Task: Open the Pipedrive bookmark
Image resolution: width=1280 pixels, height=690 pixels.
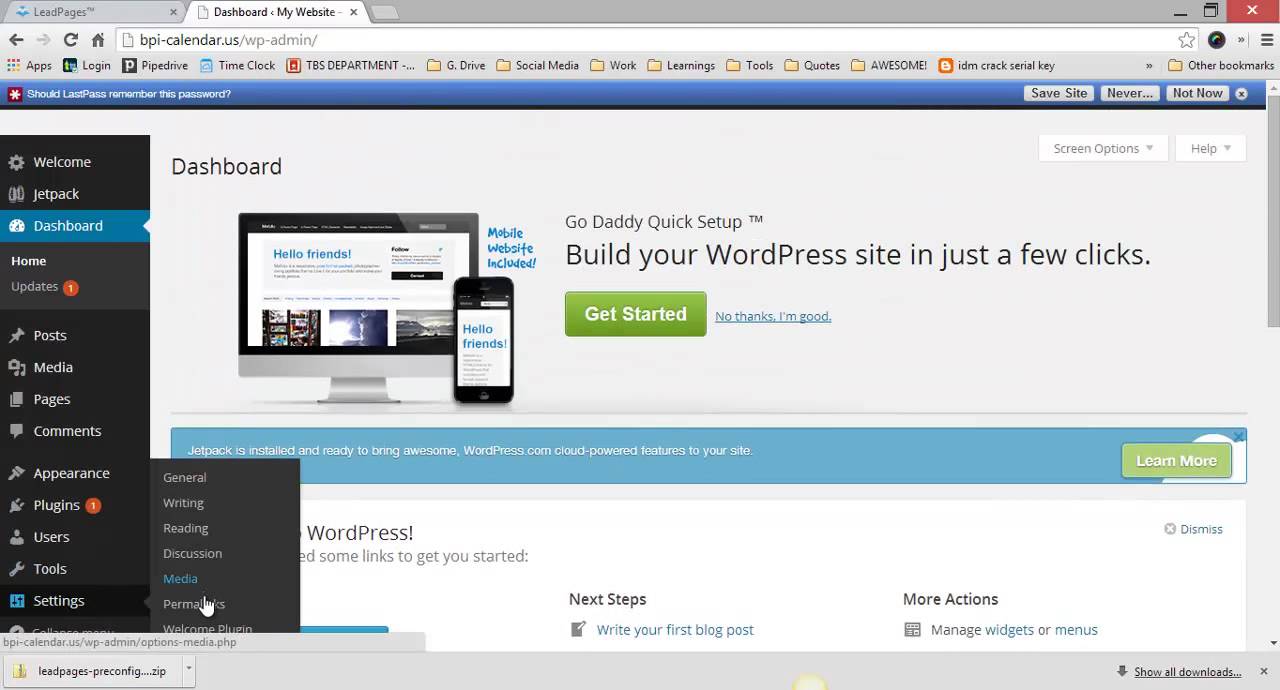Action: click(155, 65)
